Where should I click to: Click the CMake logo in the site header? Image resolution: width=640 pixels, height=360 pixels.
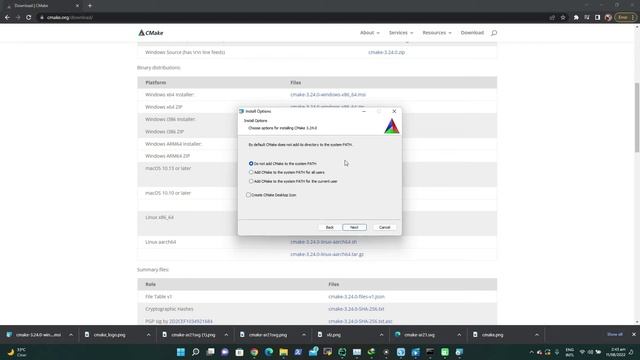tap(151, 33)
